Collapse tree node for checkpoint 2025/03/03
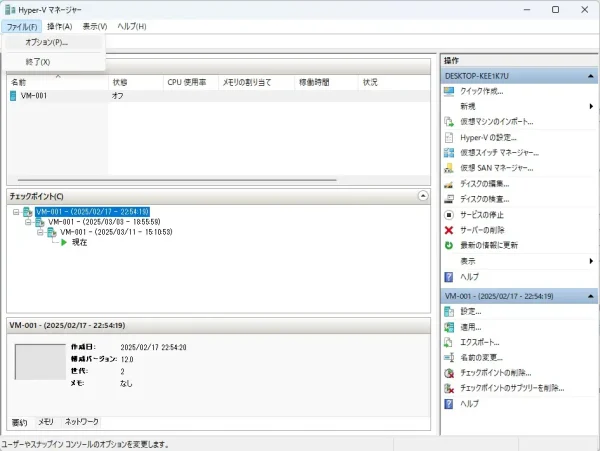The height and width of the screenshot is (451, 600). coord(28,222)
